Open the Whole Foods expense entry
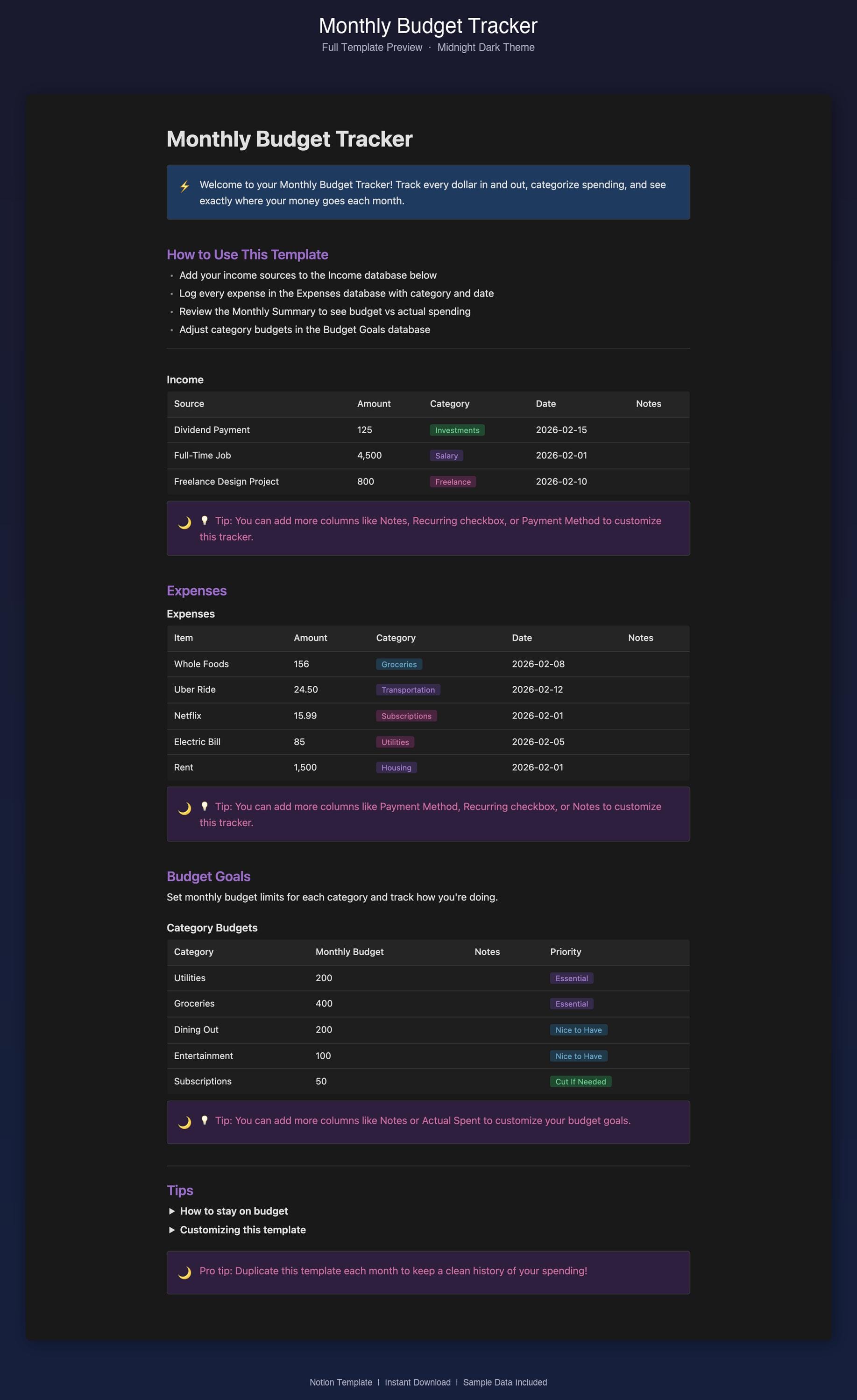 tap(428, 664)
